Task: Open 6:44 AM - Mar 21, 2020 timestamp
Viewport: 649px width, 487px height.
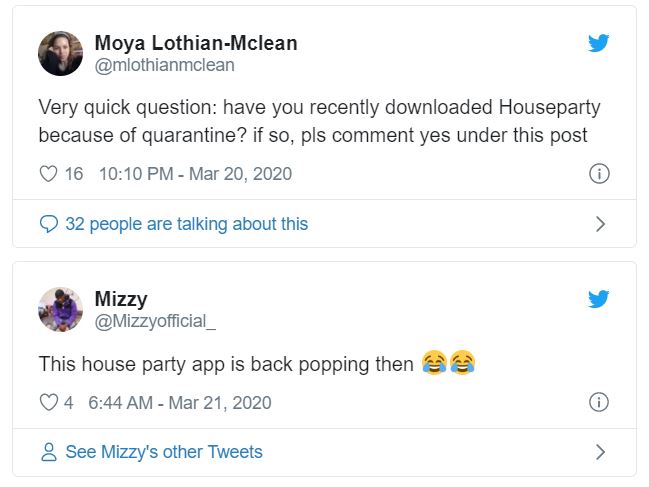Action: [x=180, y=403]
